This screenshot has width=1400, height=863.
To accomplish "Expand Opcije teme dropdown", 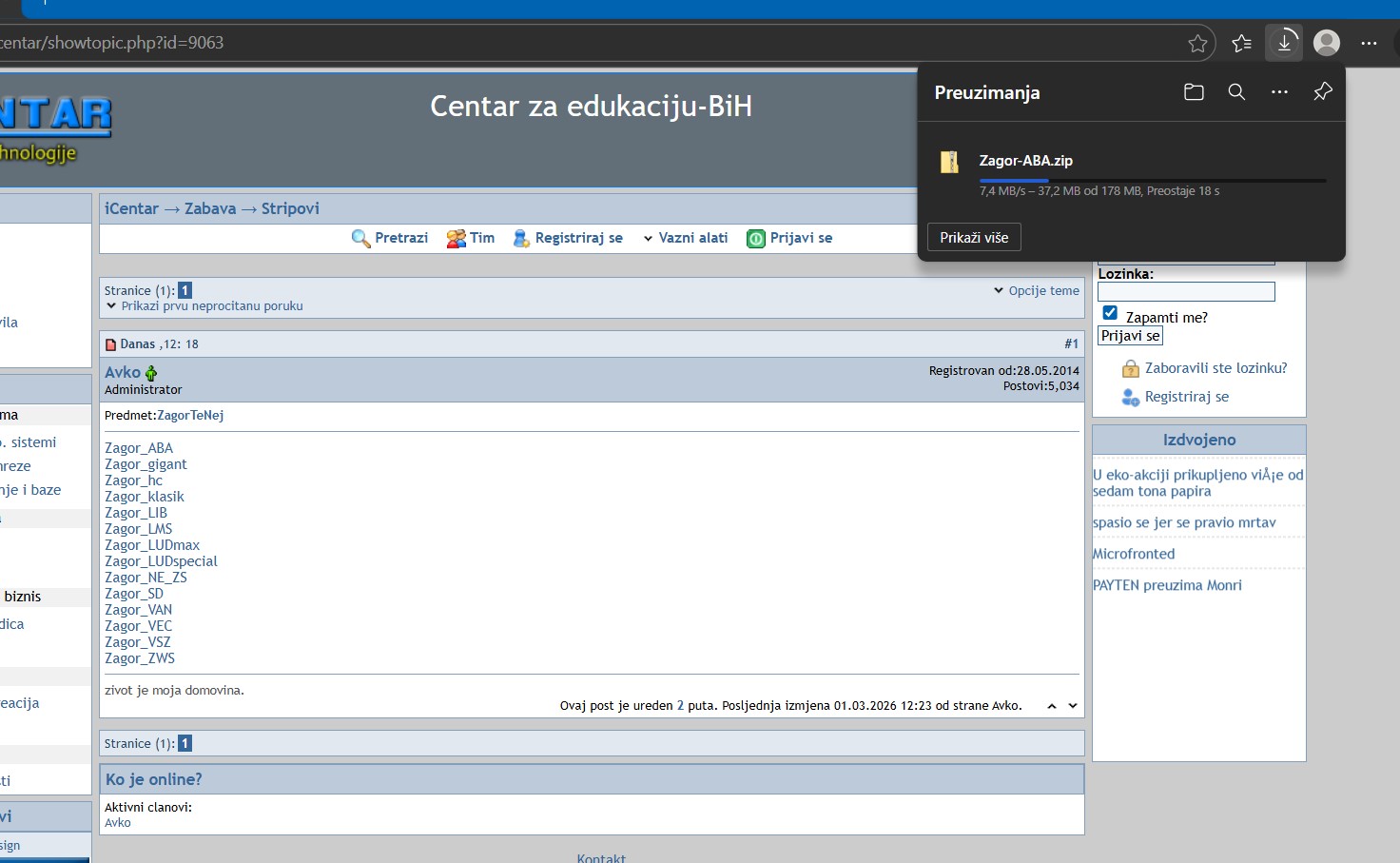I will click(1037, 291).
